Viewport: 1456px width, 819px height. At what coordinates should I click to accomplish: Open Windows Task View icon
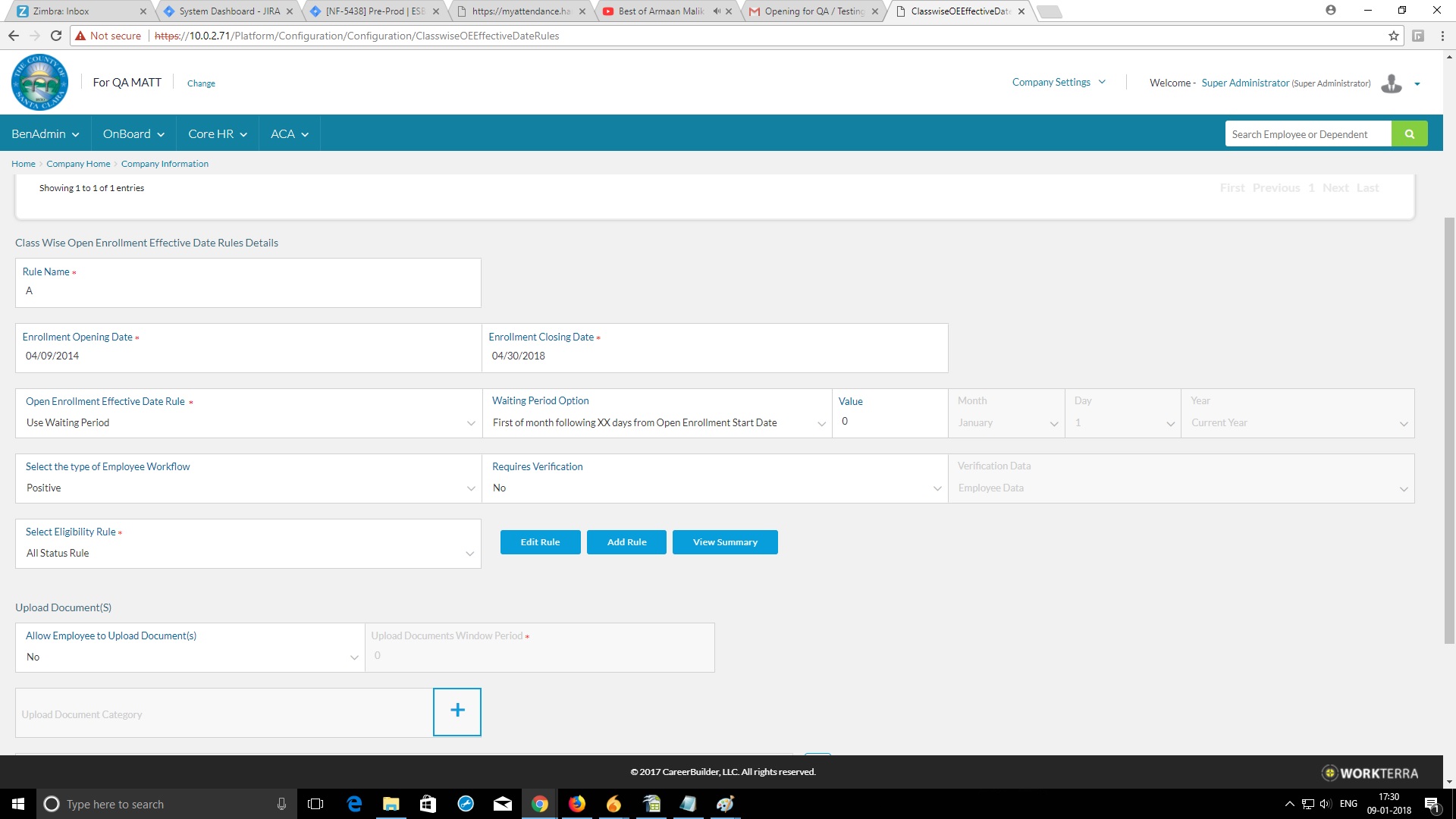coord(315,804)
